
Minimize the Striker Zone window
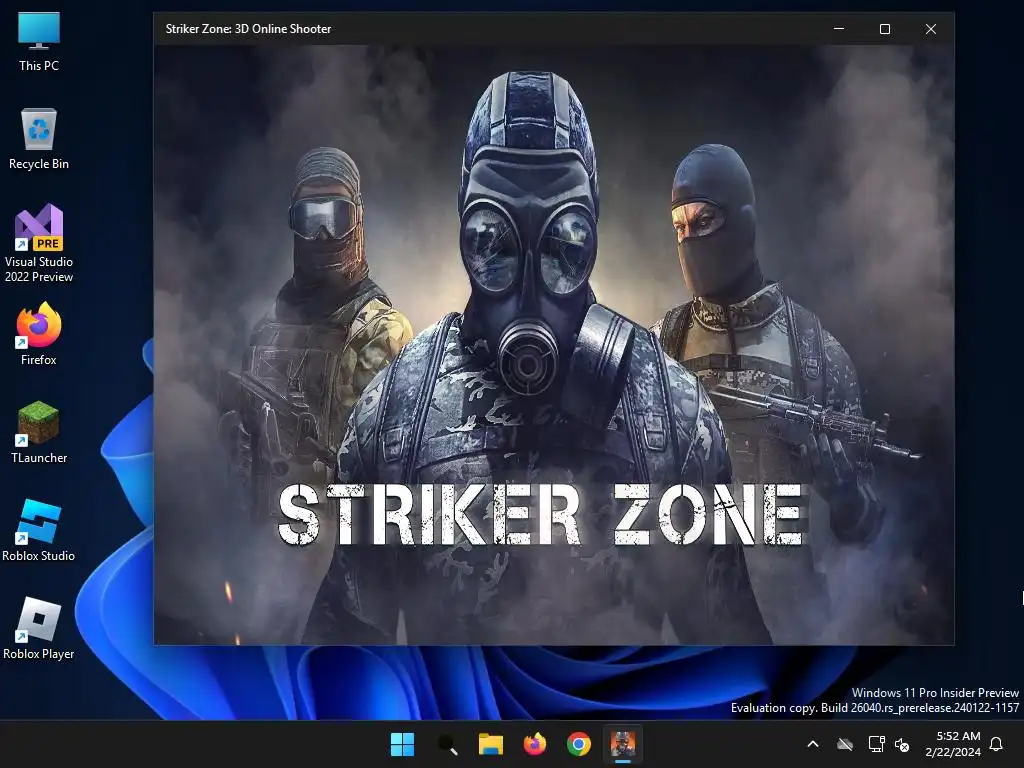pyautogui.click(x=839, y=29)
